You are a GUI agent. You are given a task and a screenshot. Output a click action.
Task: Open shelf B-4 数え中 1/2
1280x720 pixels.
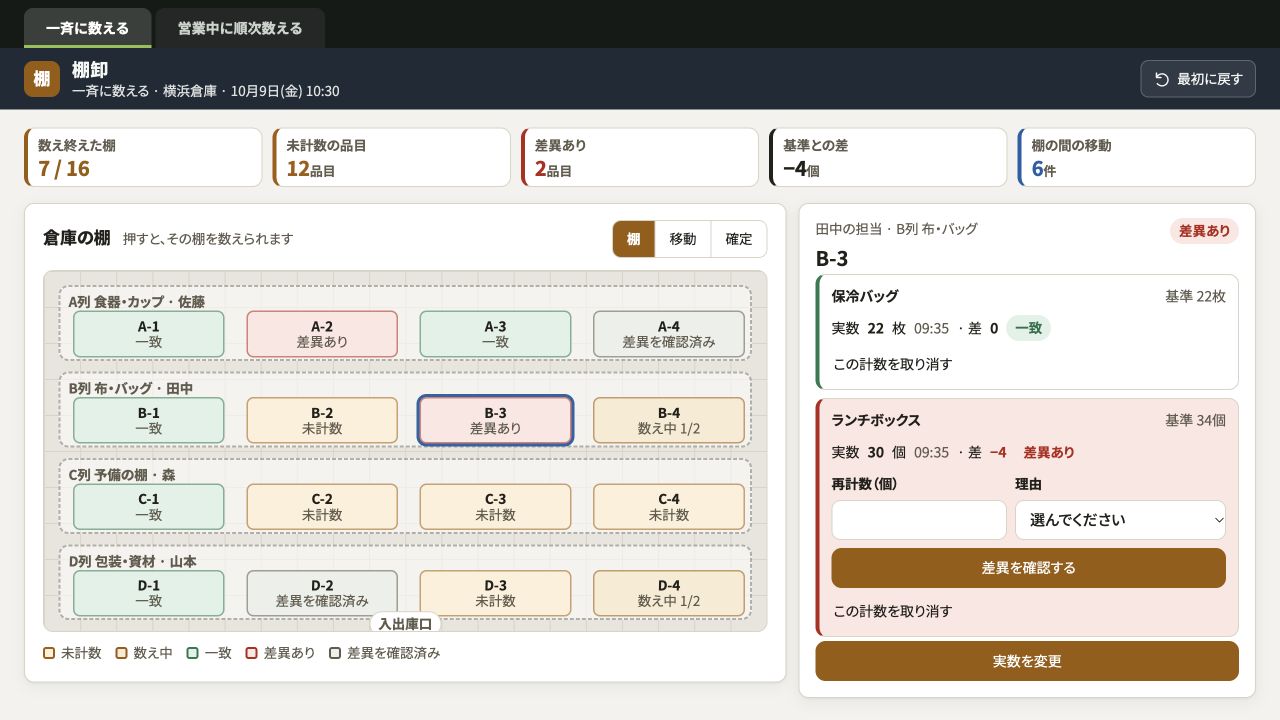pyautogui.click(x=669, y=420)
